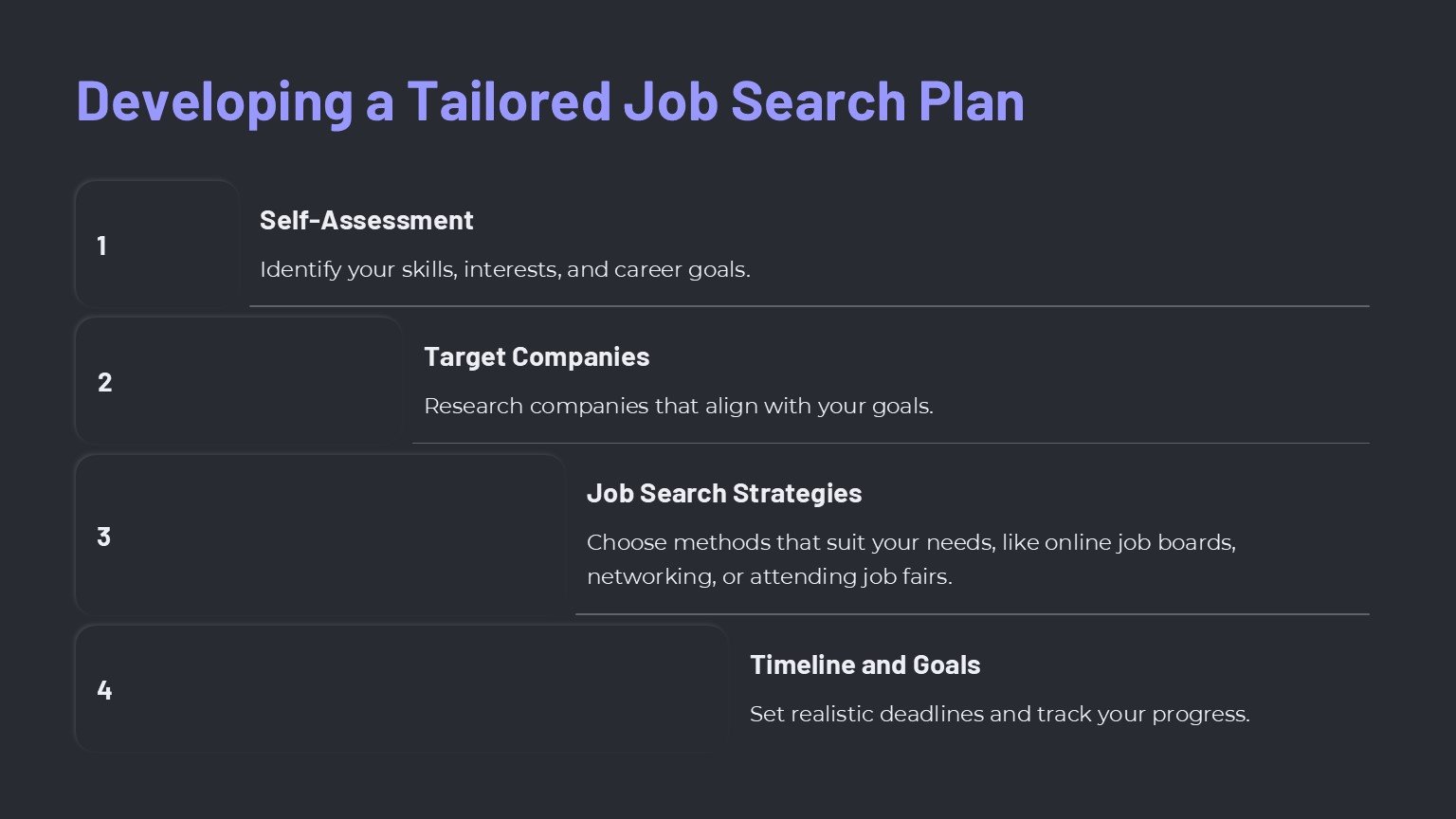Viewport: 1456px width, 819px height.
Task: Click the divider line below Self-Assessment section
Action: pyautogui.click(x=809, y=306)
